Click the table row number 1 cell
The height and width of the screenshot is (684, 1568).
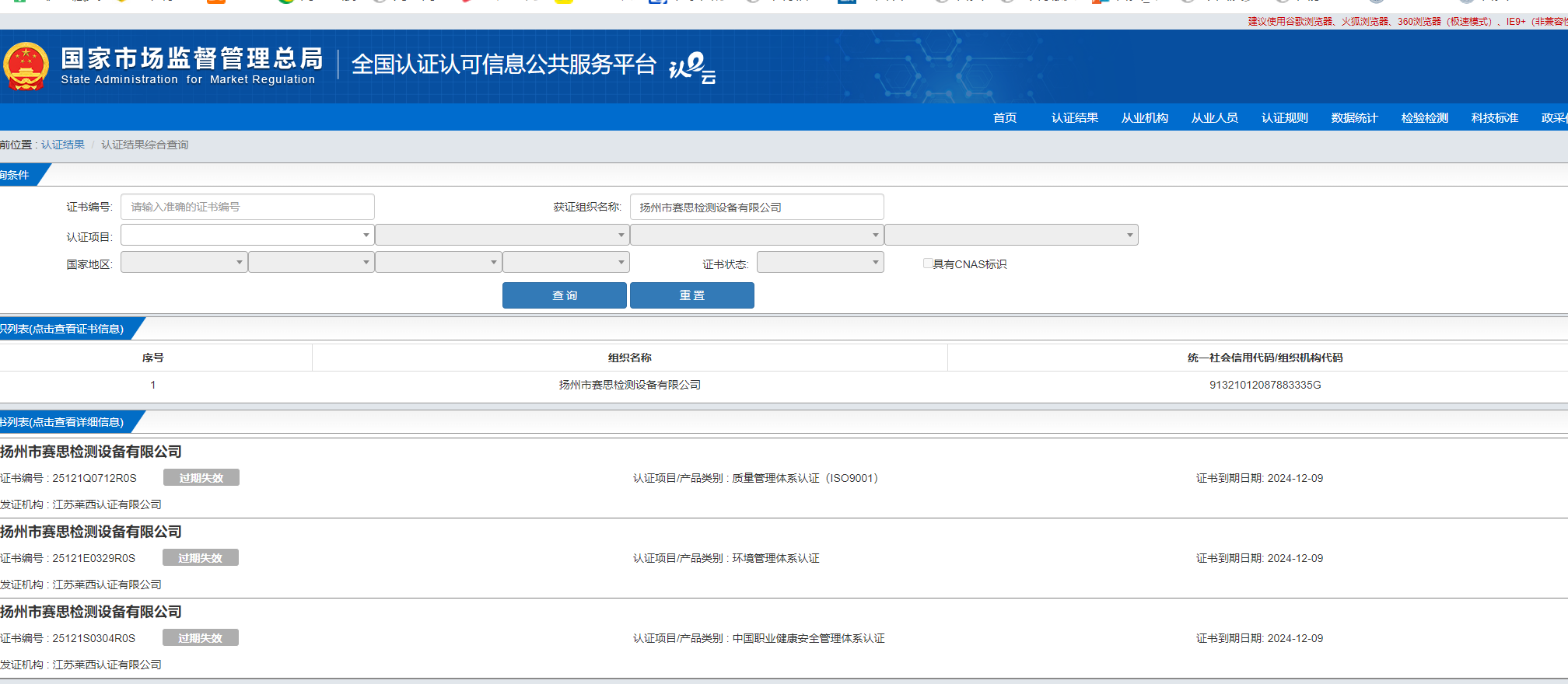[153, 385]
